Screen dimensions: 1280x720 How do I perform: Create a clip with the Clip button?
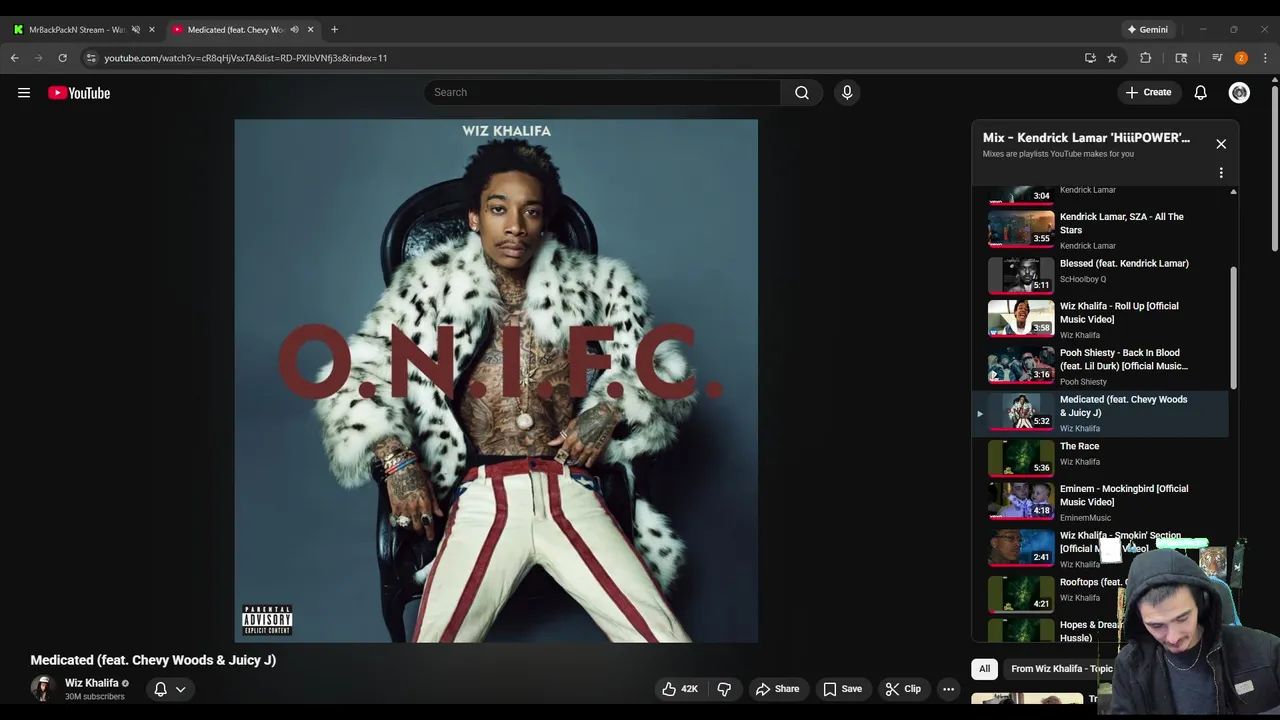tap(903, 689)
